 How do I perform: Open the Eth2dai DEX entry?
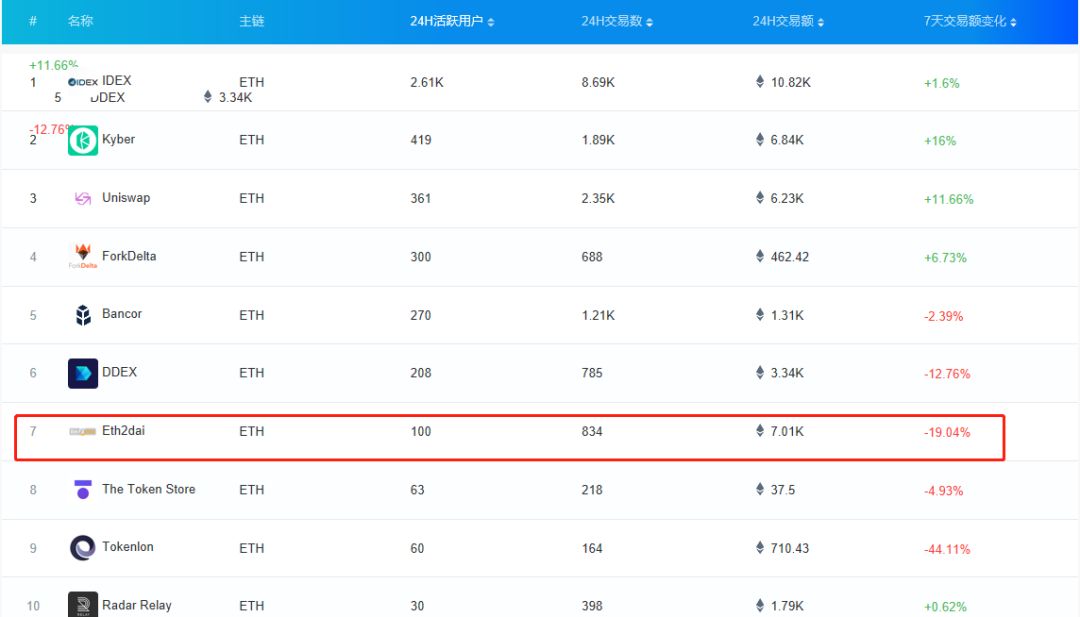tap(123, 430)
